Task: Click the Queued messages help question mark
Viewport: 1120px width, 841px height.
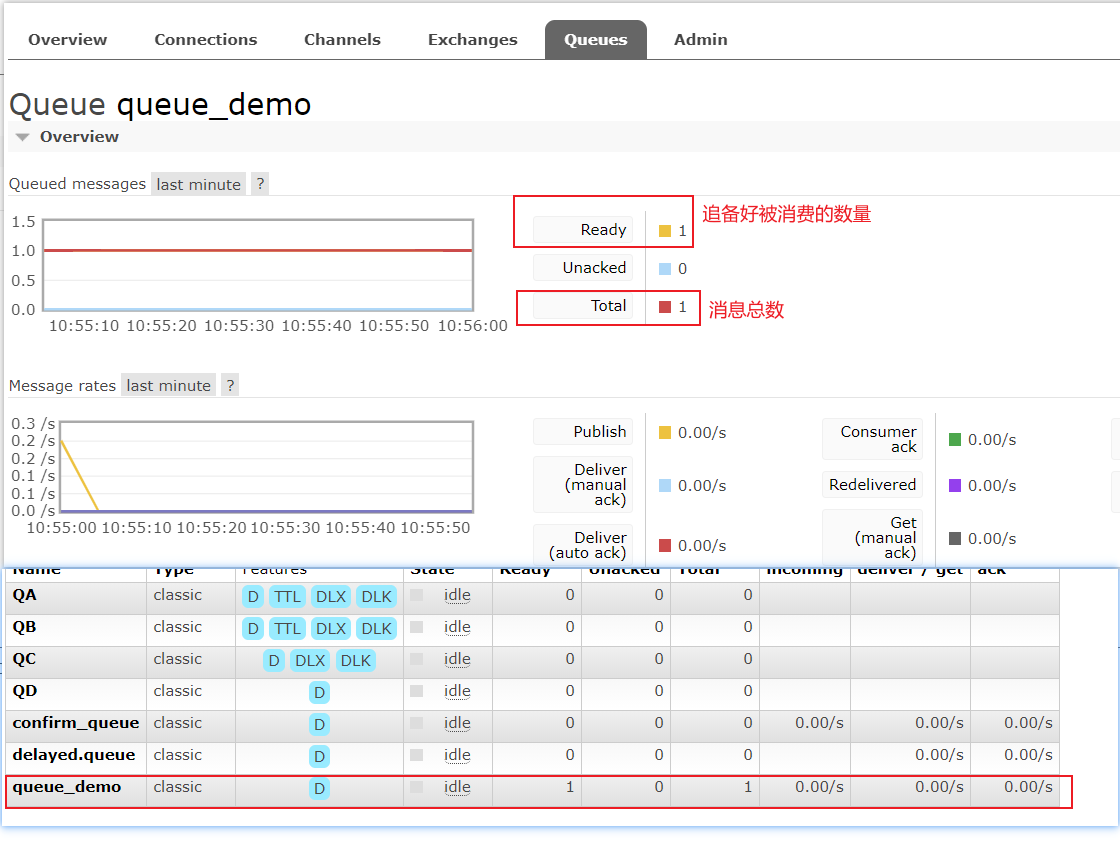Action: click(x=260, y=184)
